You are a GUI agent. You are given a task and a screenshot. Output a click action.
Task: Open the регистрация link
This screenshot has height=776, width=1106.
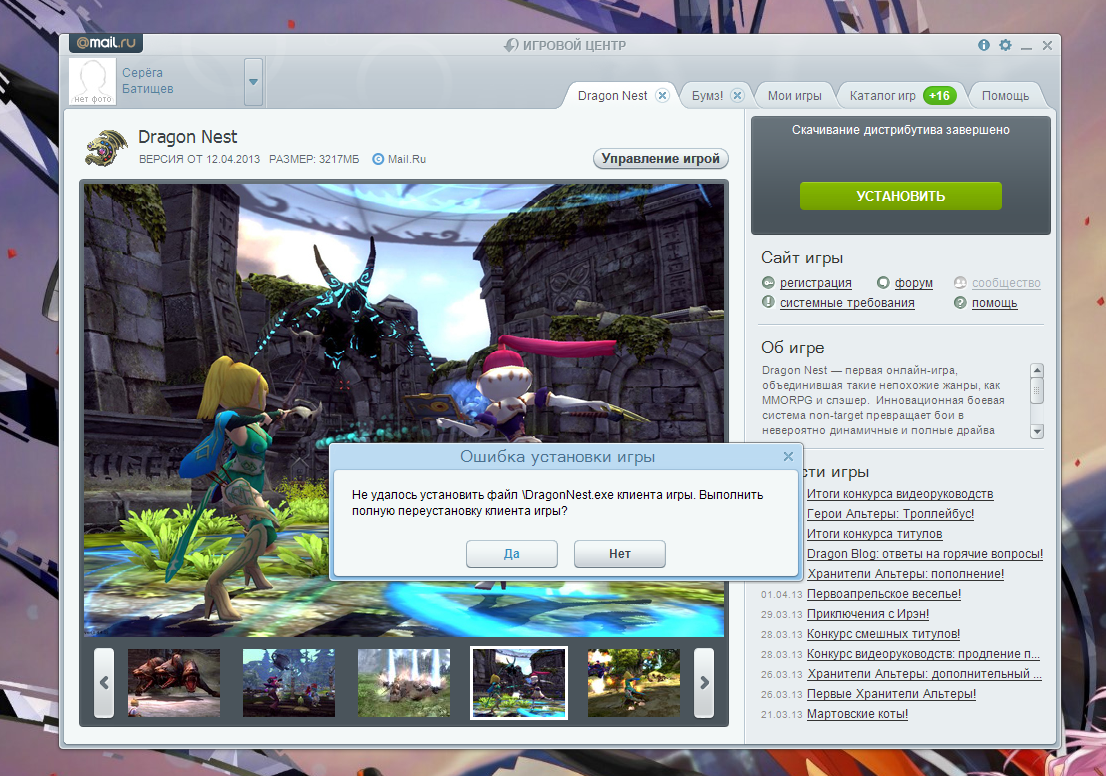click(815, 283)
